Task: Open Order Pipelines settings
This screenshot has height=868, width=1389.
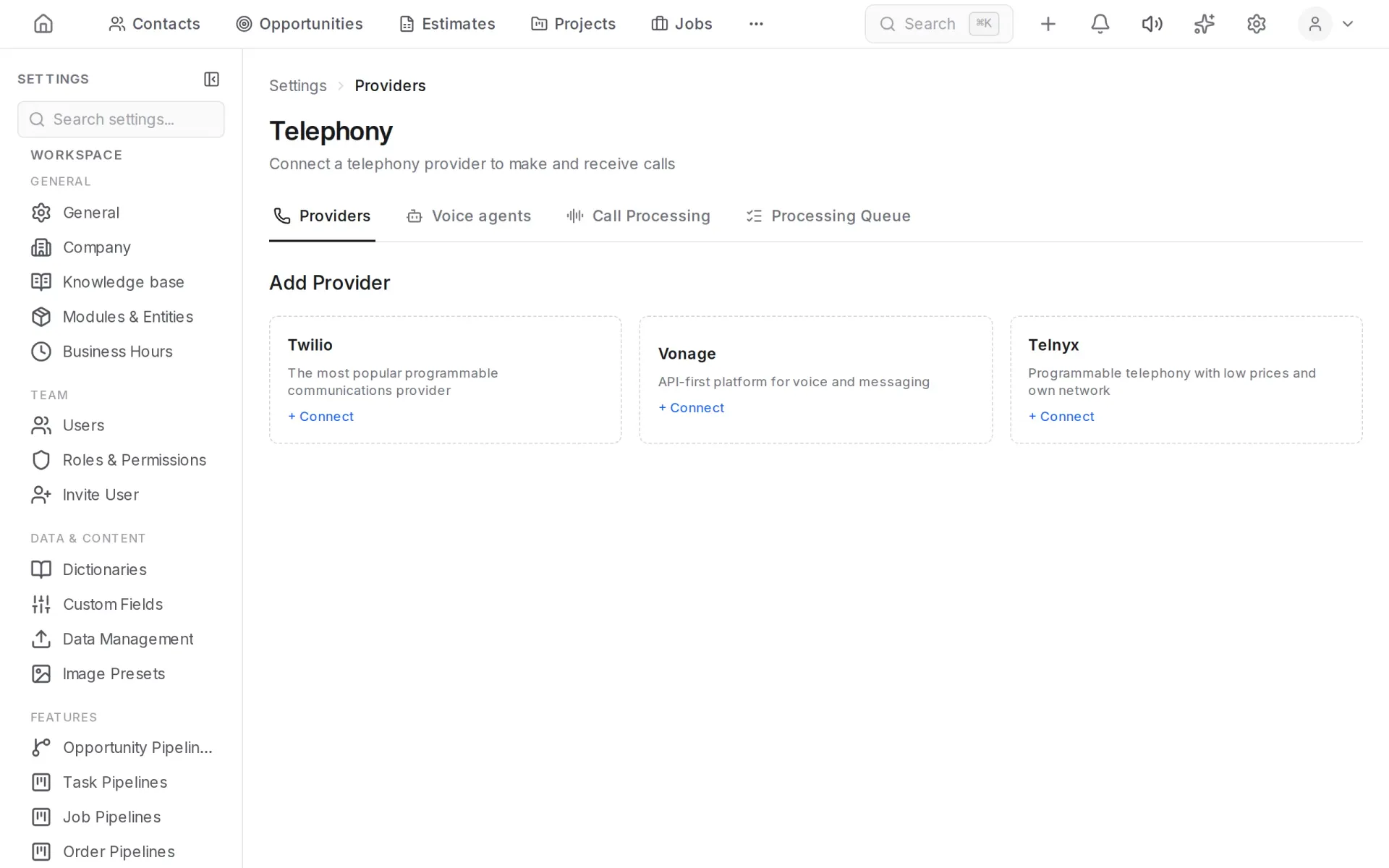Action: click(121, 851)
